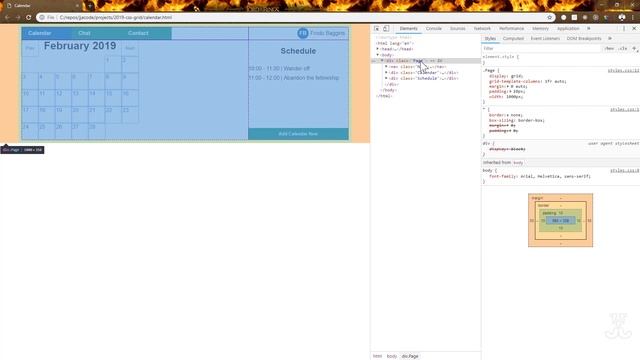Screen dimensions: 640x360
Task: Expand the margin shorthand property triangle
Action: pos(507,87)
